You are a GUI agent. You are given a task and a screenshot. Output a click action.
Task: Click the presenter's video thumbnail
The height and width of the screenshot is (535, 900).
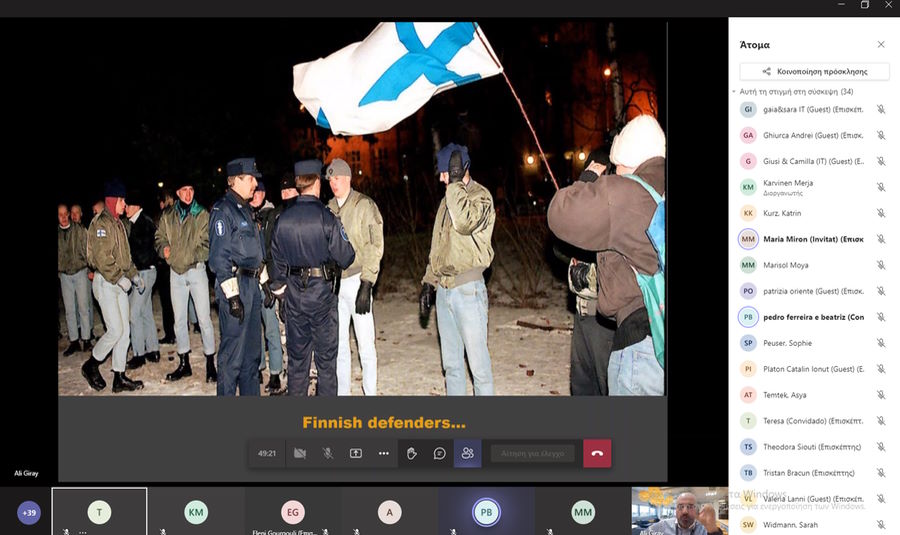[680, 511]
